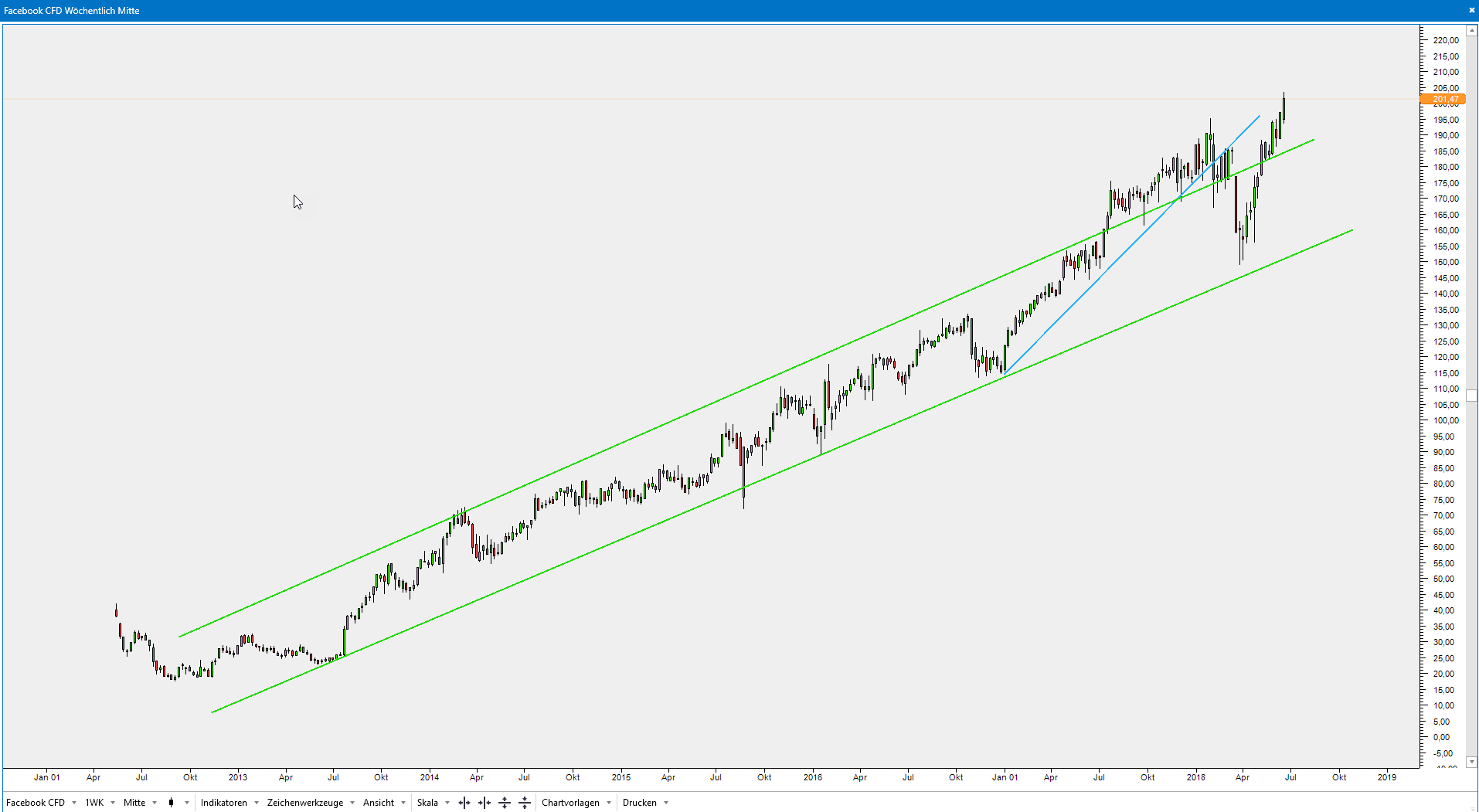1479x812 pixels.
Task: Click the compress horizontal scale icon
Action: [484, 803]
